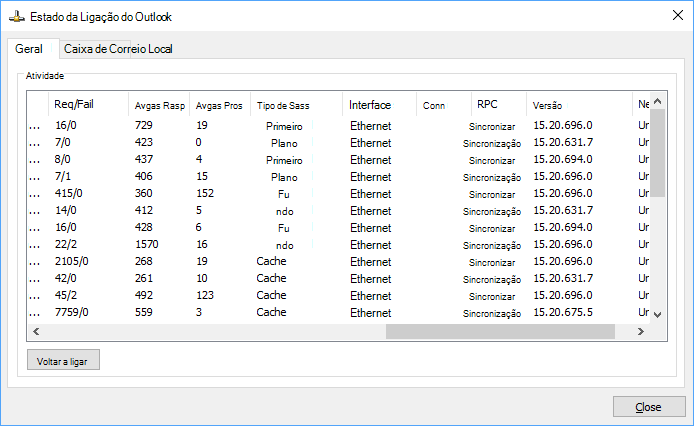Close the dialog with the X button
This screenshot has width=694, height=426.
coord(677,15)
